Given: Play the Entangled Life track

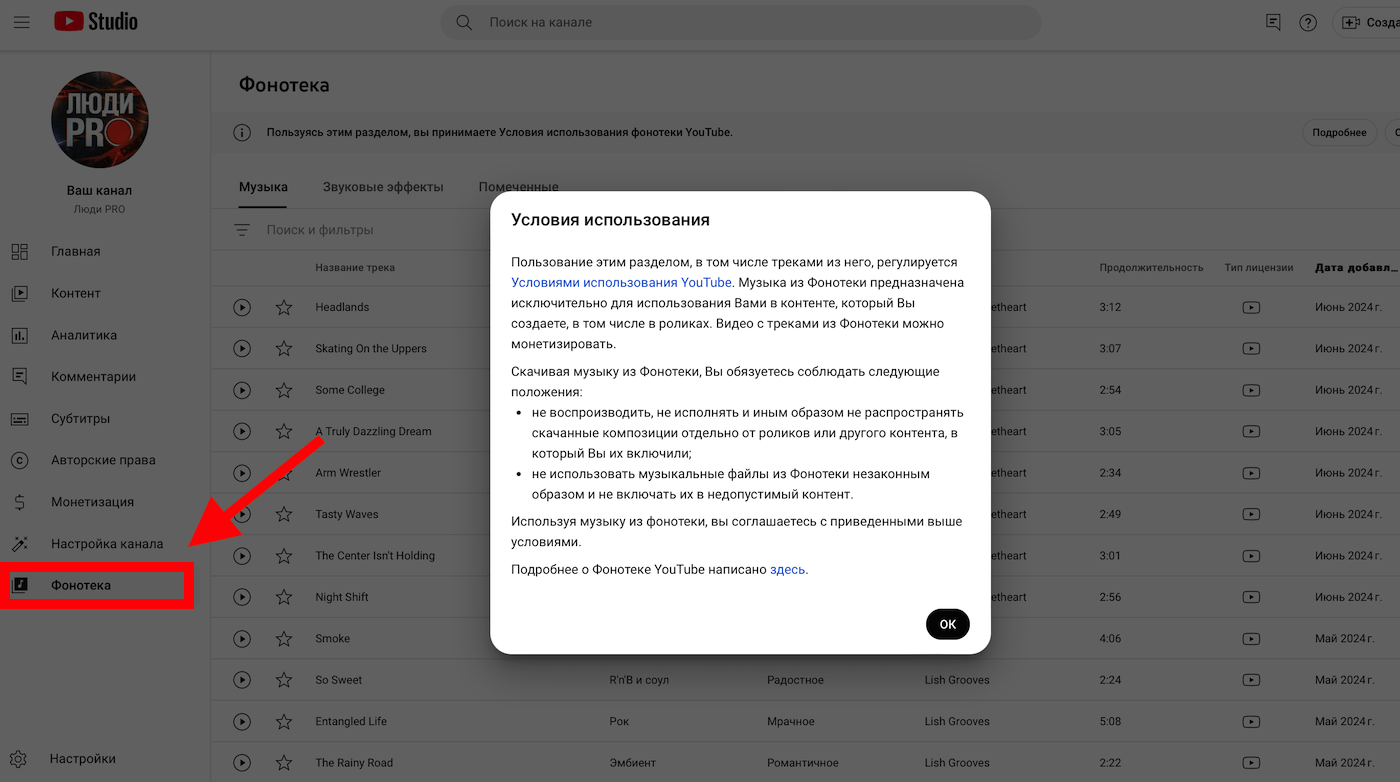Looking at the screenshot, I should point(242,721).
